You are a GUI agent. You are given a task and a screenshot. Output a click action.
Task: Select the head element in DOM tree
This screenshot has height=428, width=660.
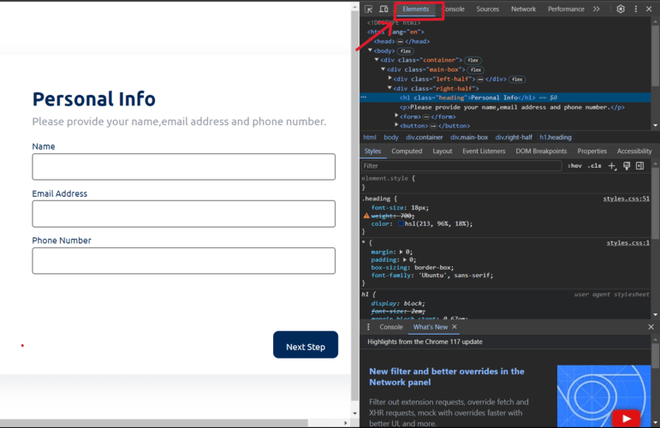coord(402,41)
